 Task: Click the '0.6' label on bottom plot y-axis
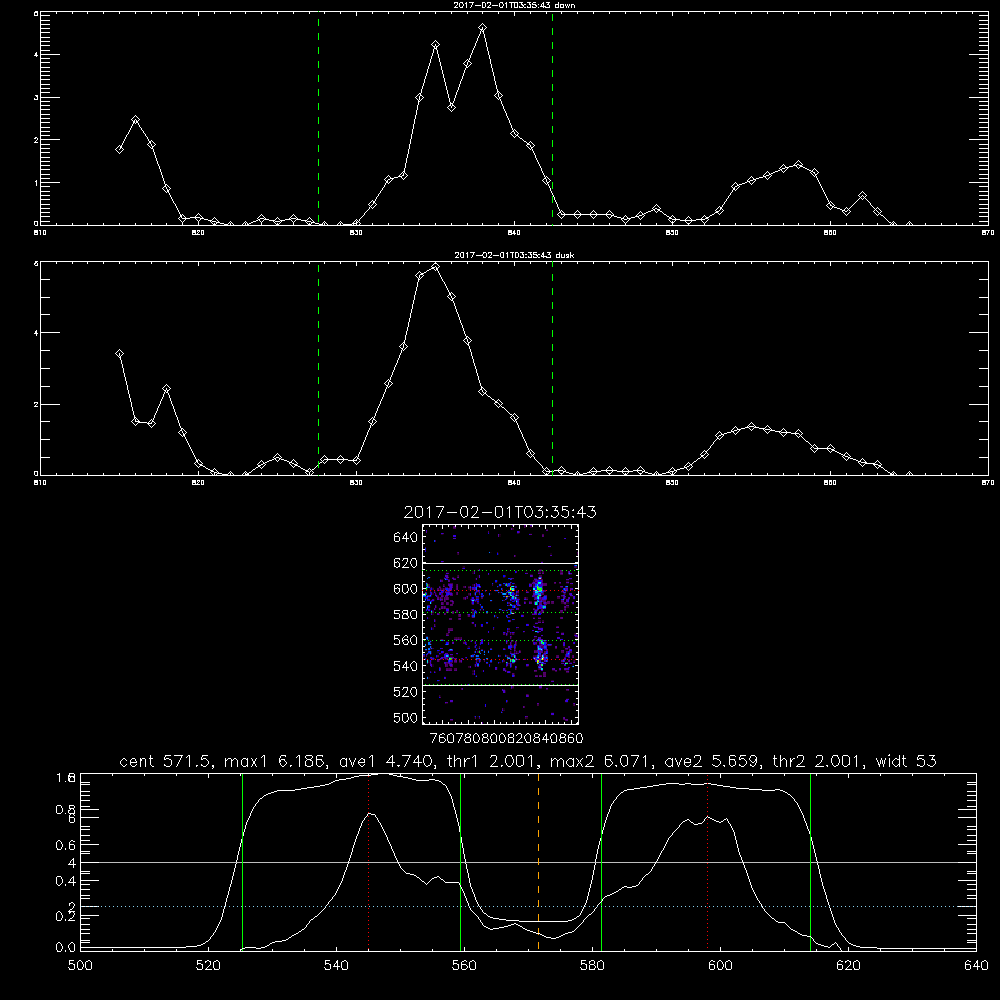66,845
